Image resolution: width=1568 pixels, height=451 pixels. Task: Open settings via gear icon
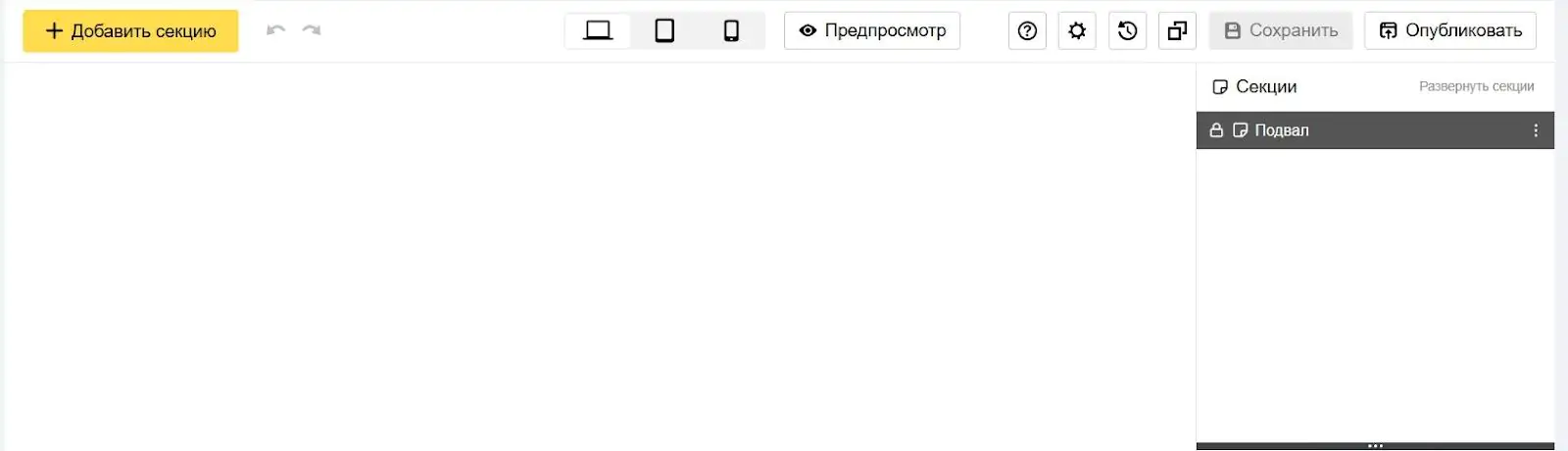tap(1077, 30)
